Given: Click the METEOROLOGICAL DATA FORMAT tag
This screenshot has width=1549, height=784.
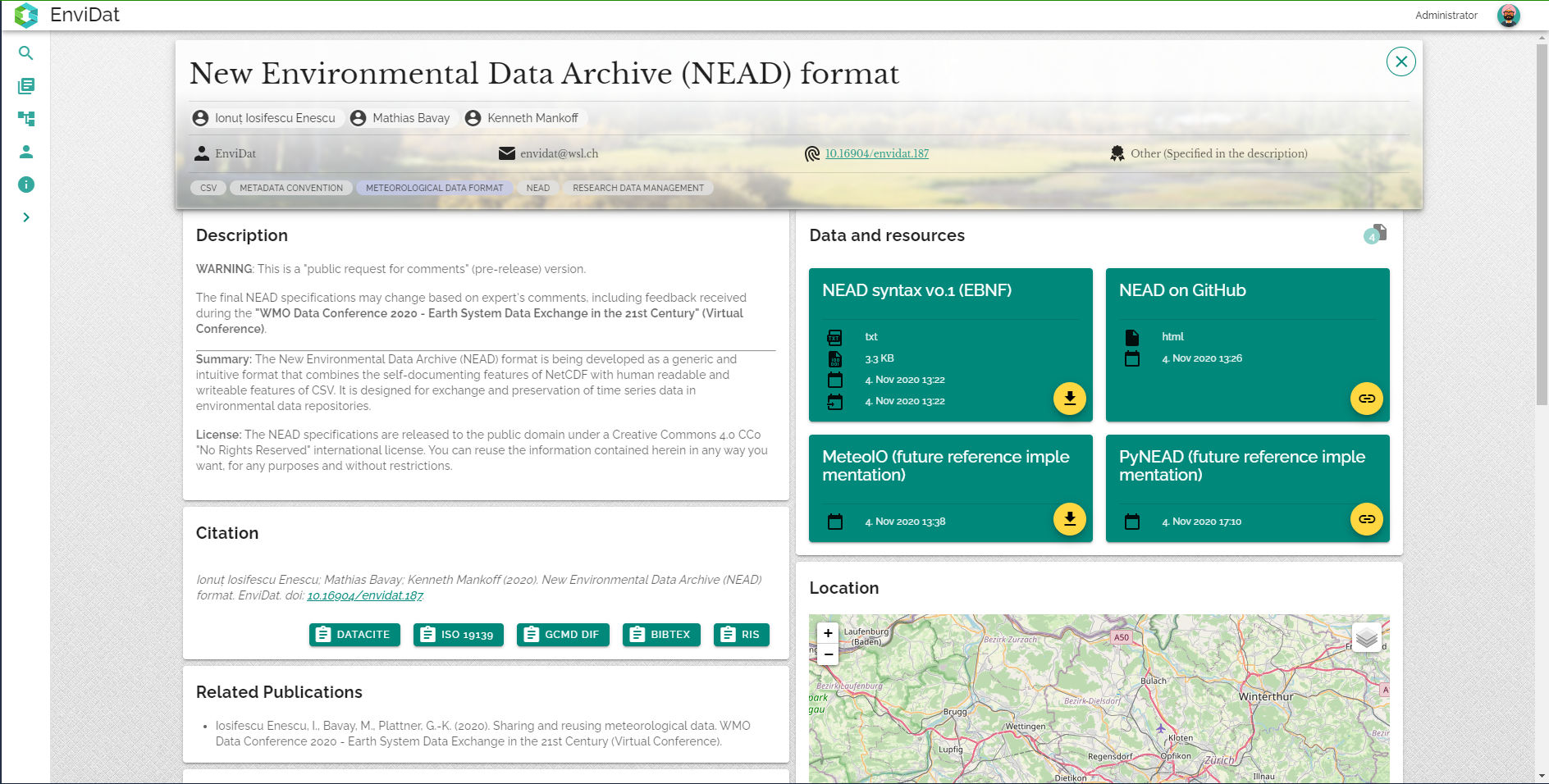Looking at the screenshot, I should pos(434,188).
